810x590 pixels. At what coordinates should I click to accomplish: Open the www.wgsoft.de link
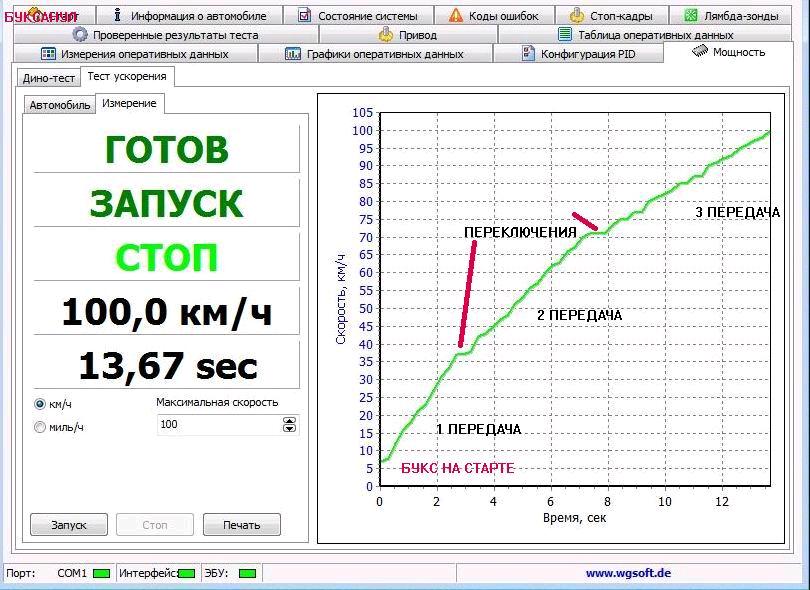(627, 574)
